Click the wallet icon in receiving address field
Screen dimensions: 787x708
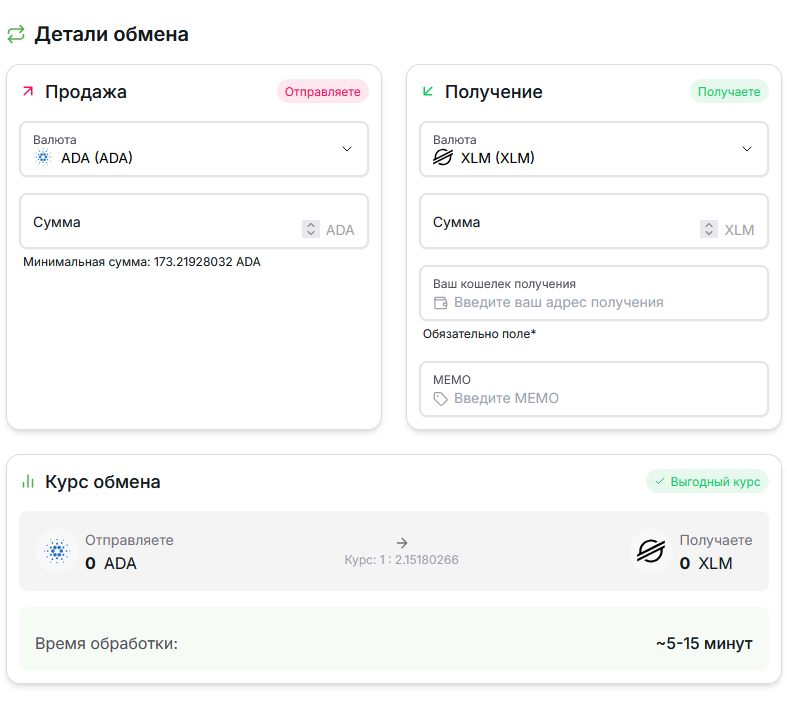click(441, 302)
